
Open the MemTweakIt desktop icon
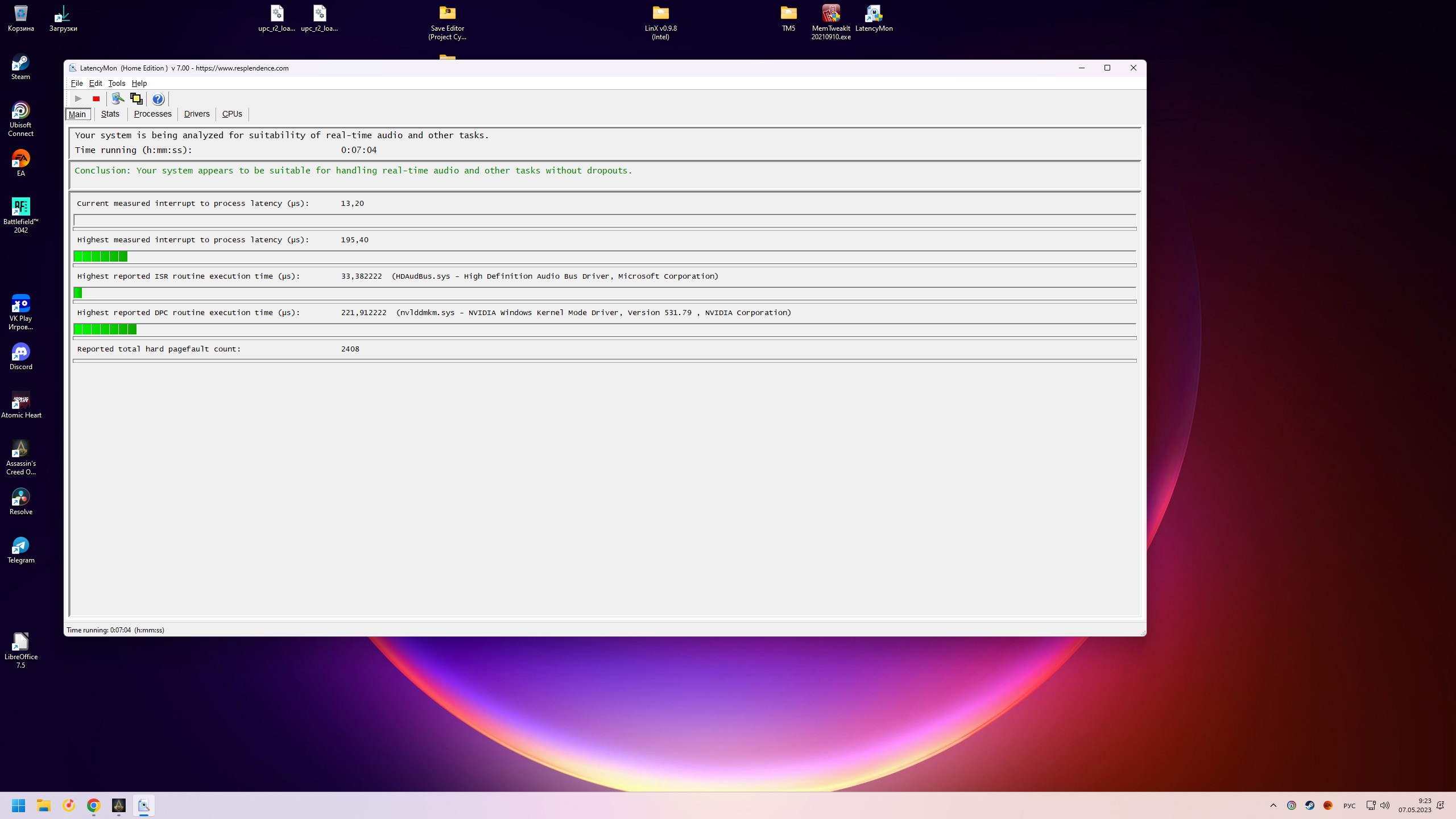click(831, 14)
